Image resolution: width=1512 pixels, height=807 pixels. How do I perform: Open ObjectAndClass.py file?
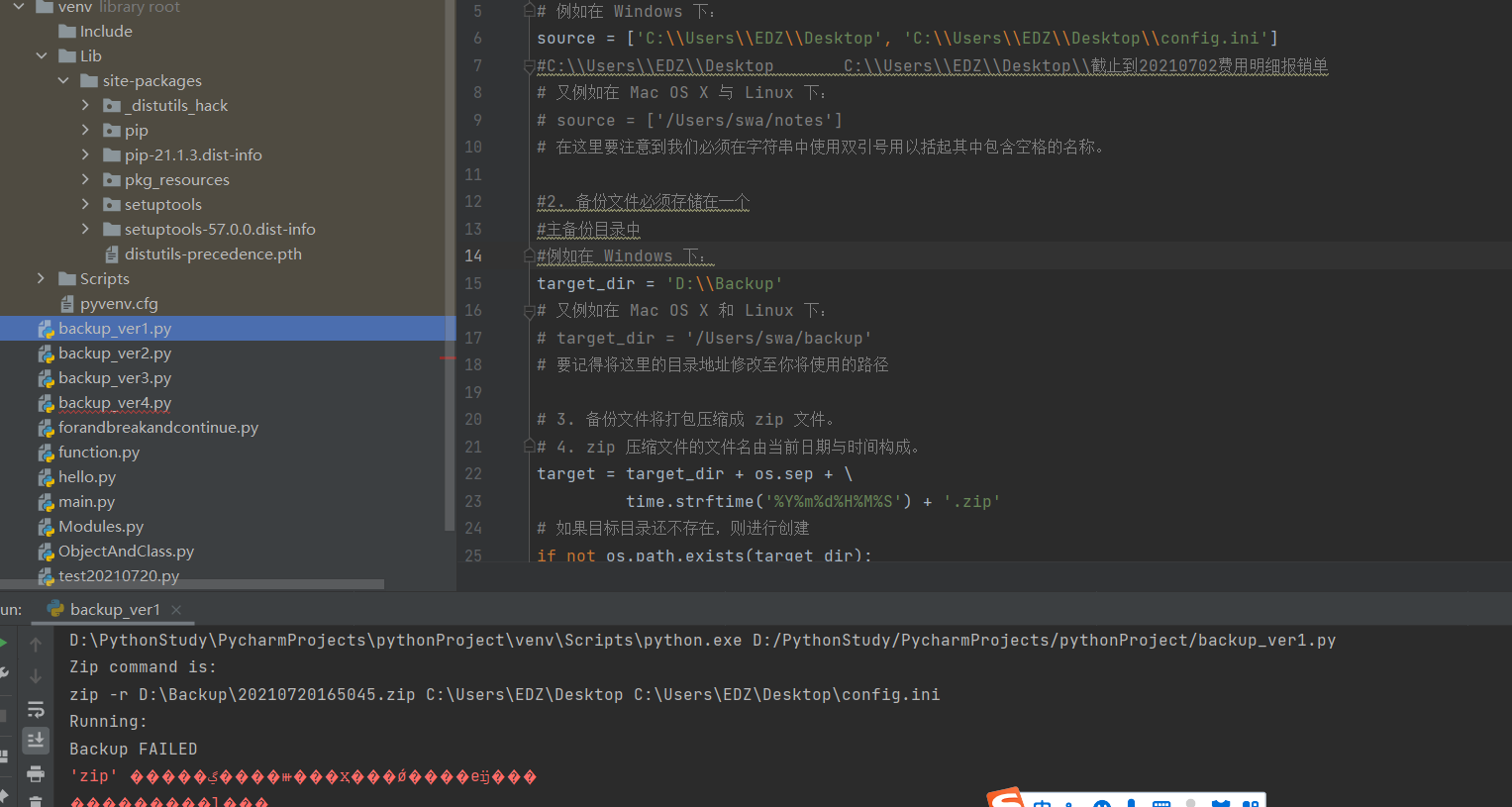[126, 551]
